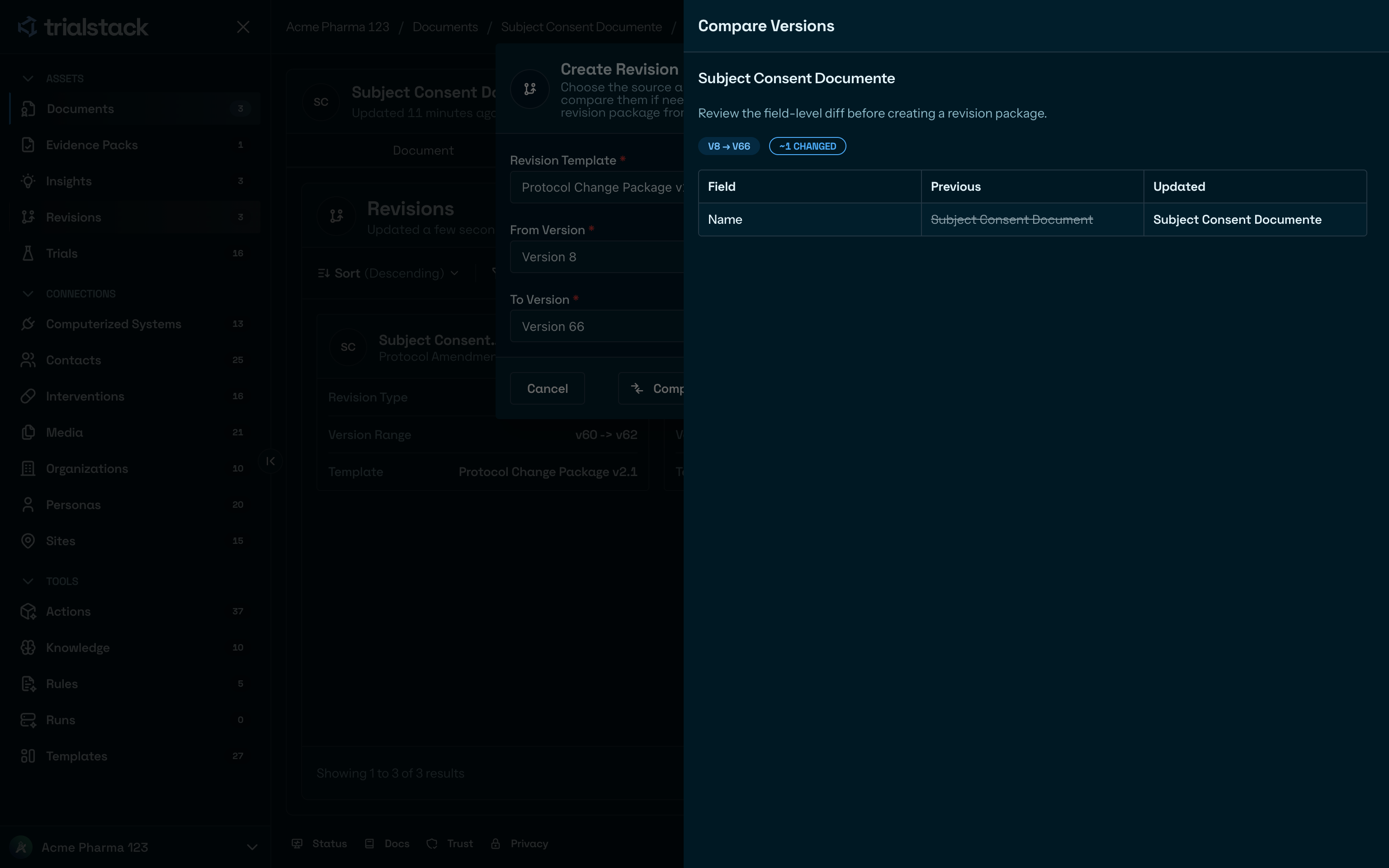Click the Personas user icon
The image size is (1389, 868).
[x=28, y=505]
